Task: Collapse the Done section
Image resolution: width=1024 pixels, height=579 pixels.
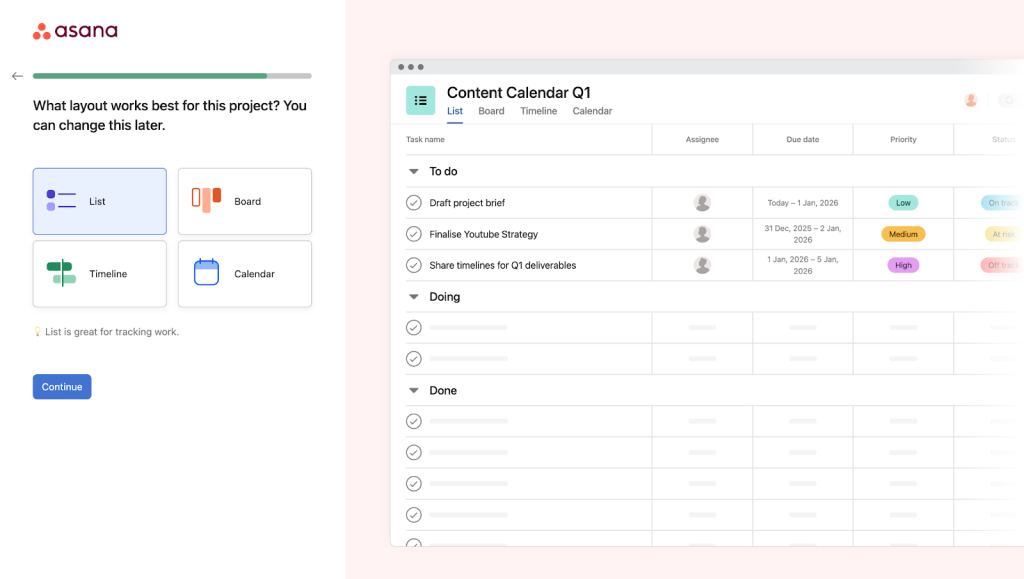Action: pyautogui.click(x=413, y=390)
